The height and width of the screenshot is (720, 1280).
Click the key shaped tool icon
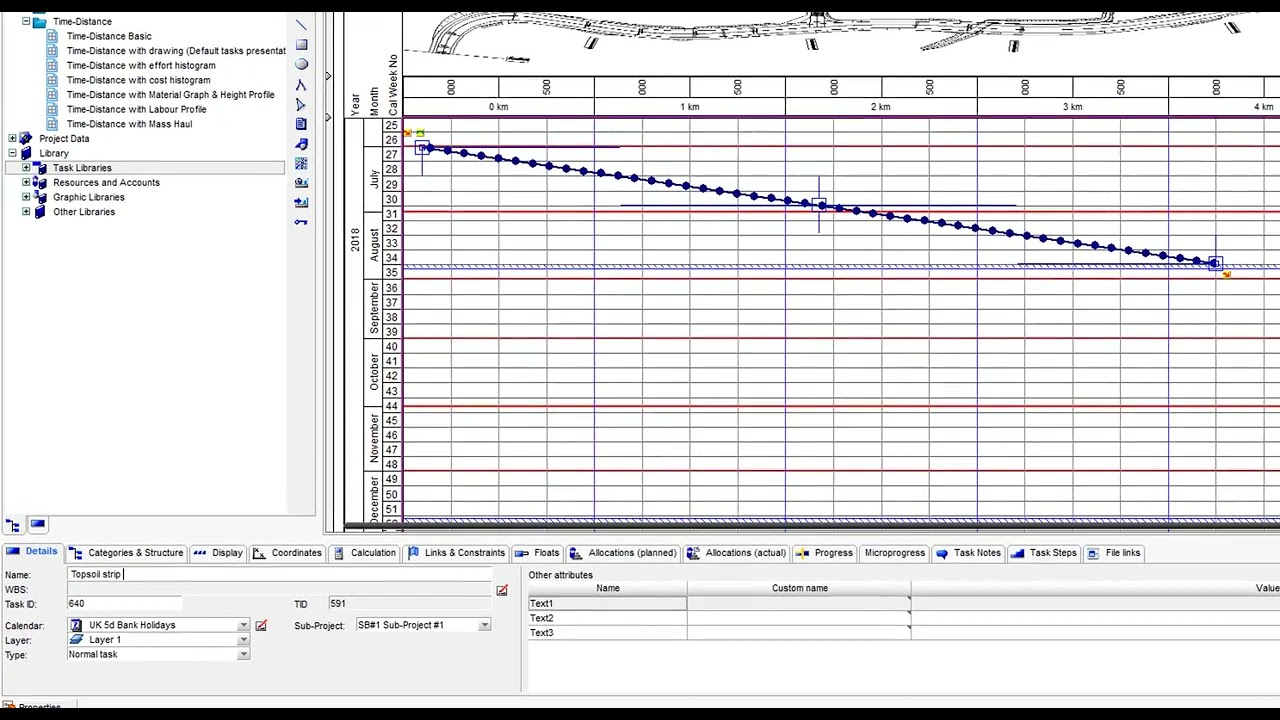point(301,222)
